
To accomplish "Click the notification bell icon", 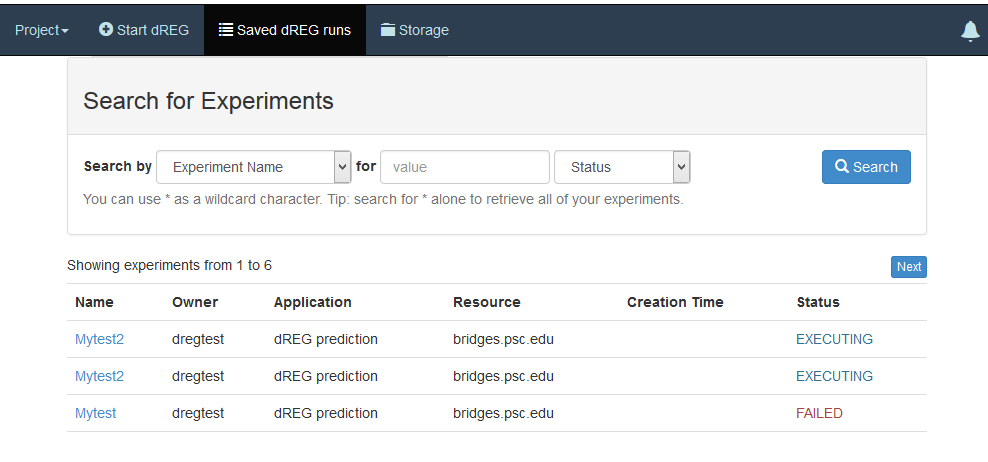I will pos(970,31).
